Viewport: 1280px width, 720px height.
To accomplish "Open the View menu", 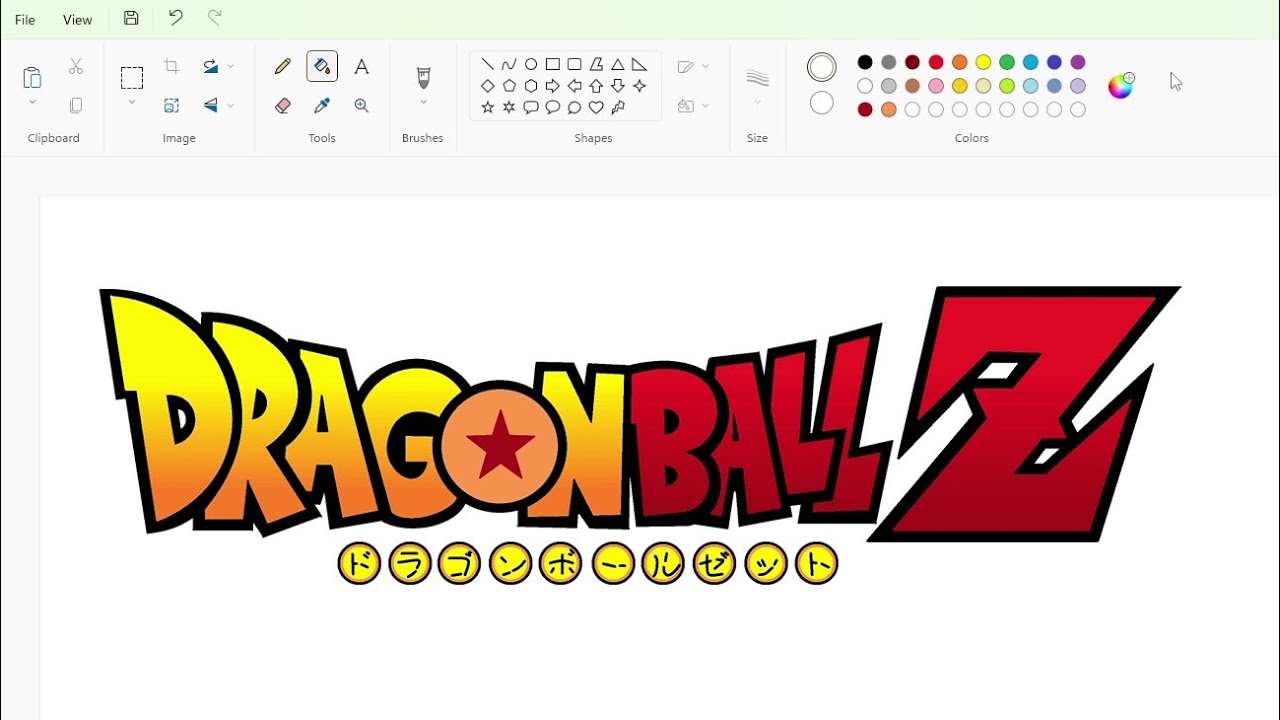I will coord(77,20).
